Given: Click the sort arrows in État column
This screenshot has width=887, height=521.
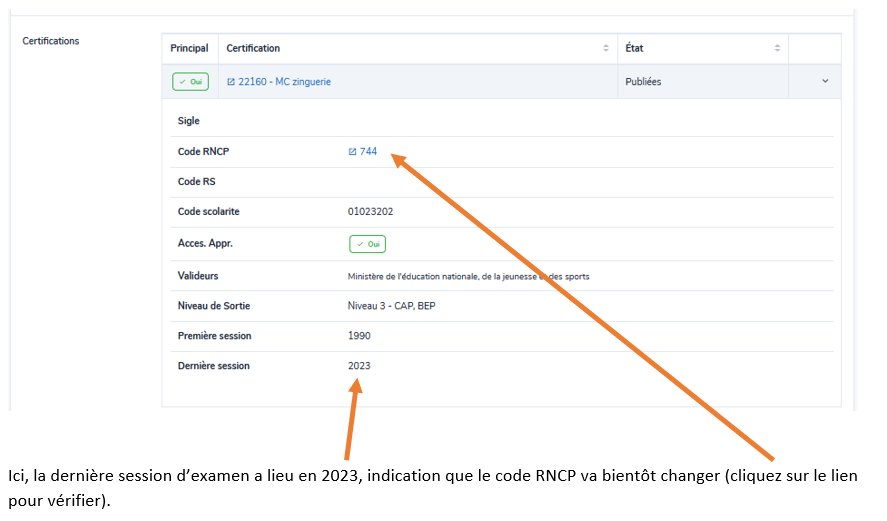Looking at the screenshot, I should click(x=777, y=48).
